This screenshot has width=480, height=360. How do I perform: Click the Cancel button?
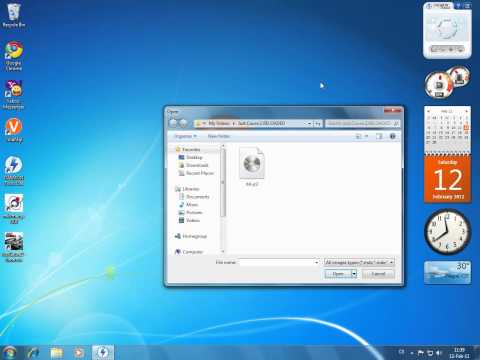[378, 274]
